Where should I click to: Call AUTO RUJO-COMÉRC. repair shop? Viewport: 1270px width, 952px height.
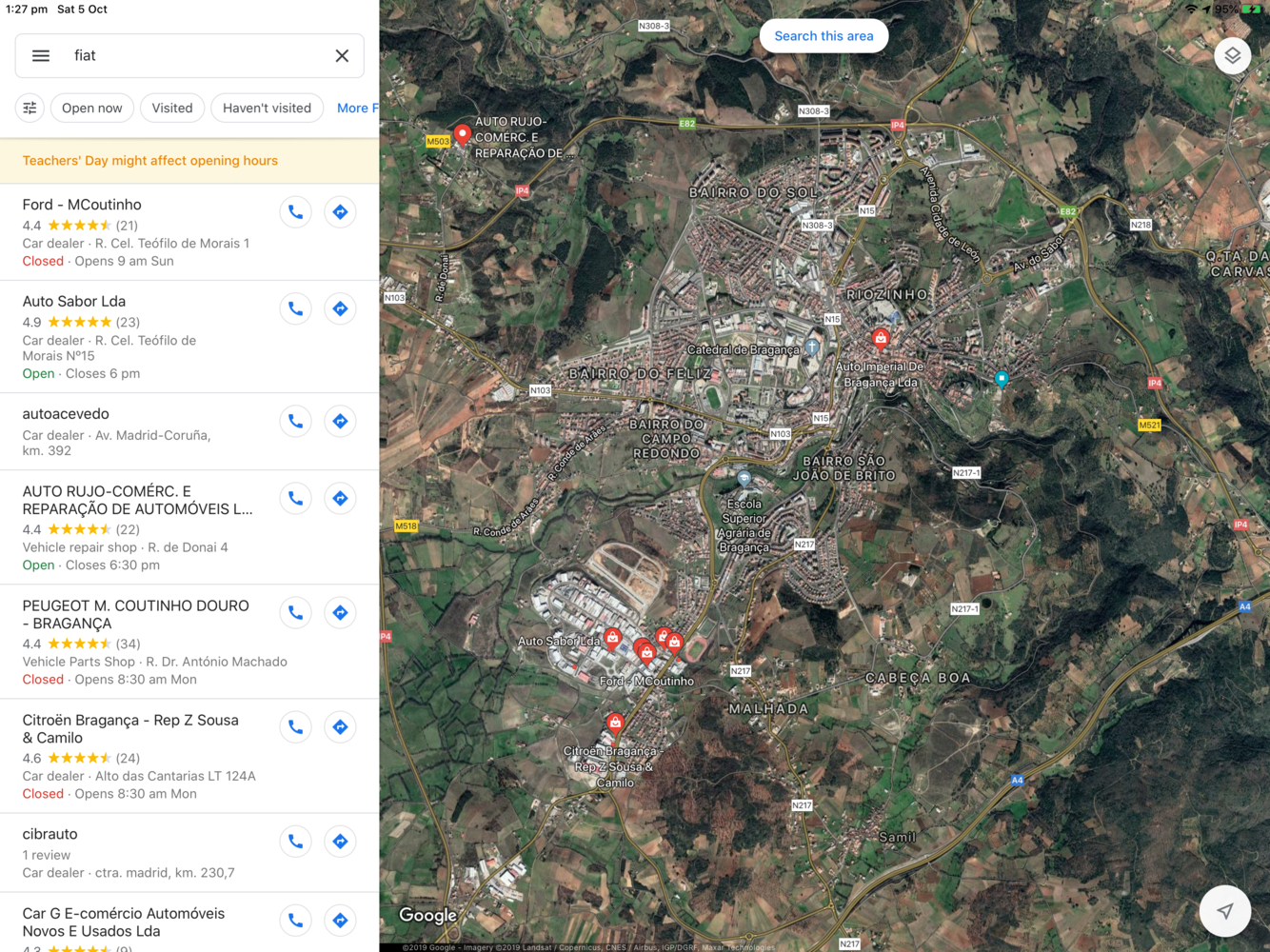click(x=296, y=498)
